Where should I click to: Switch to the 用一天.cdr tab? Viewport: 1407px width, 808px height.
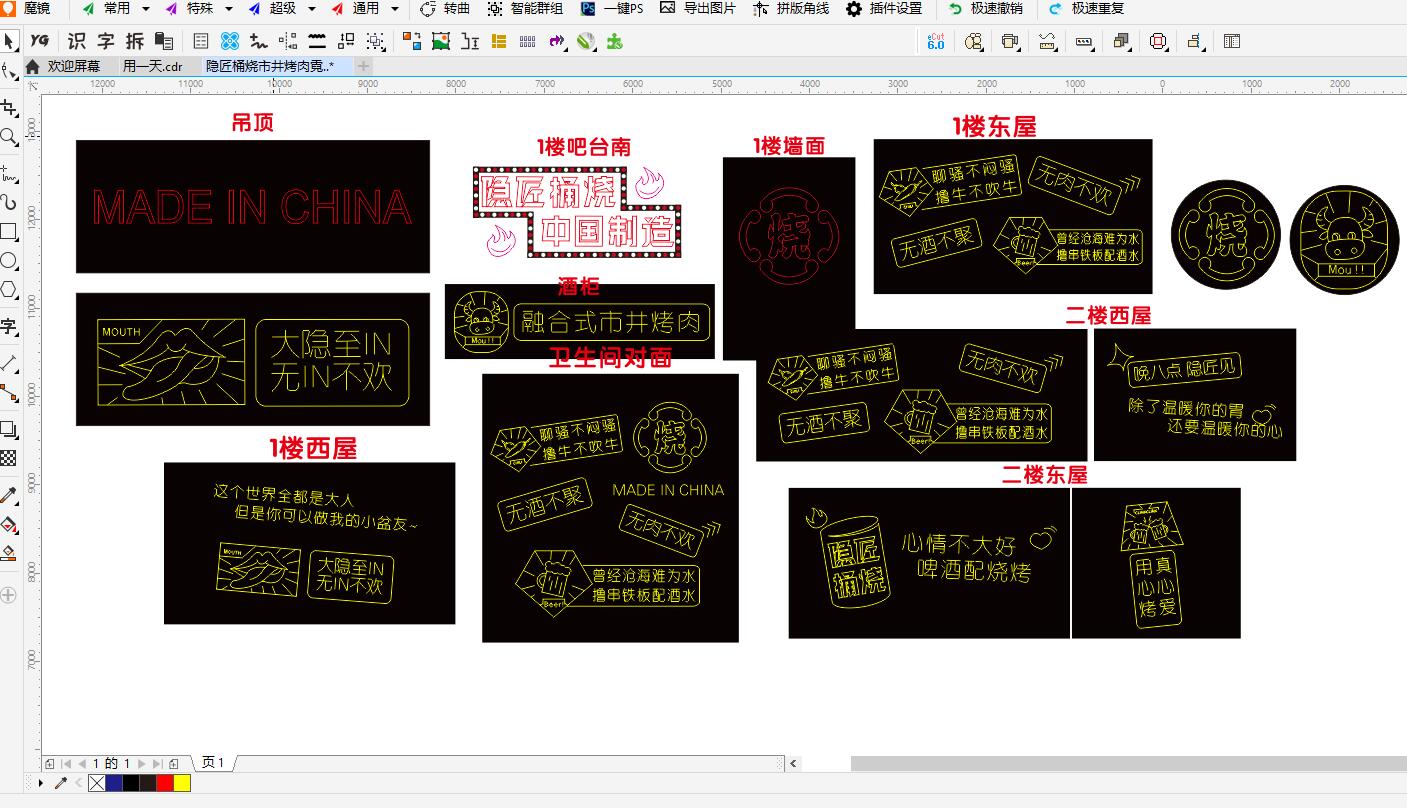pyautogui.click(x=153, y=66)
